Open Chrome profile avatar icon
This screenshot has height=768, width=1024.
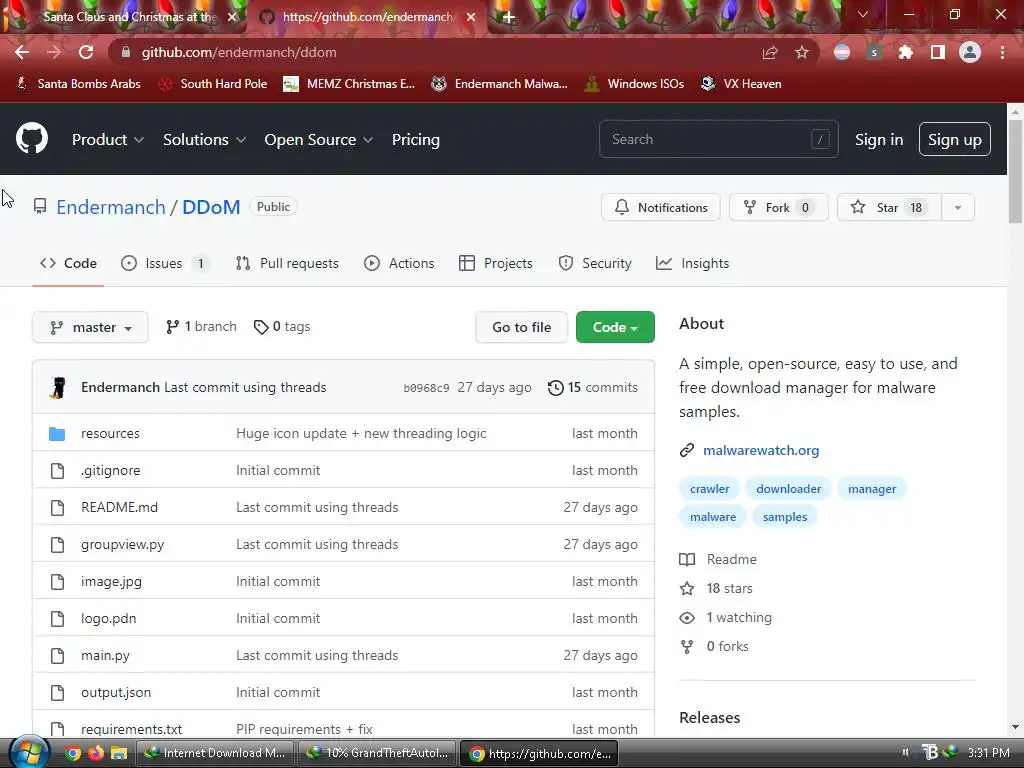970,52
